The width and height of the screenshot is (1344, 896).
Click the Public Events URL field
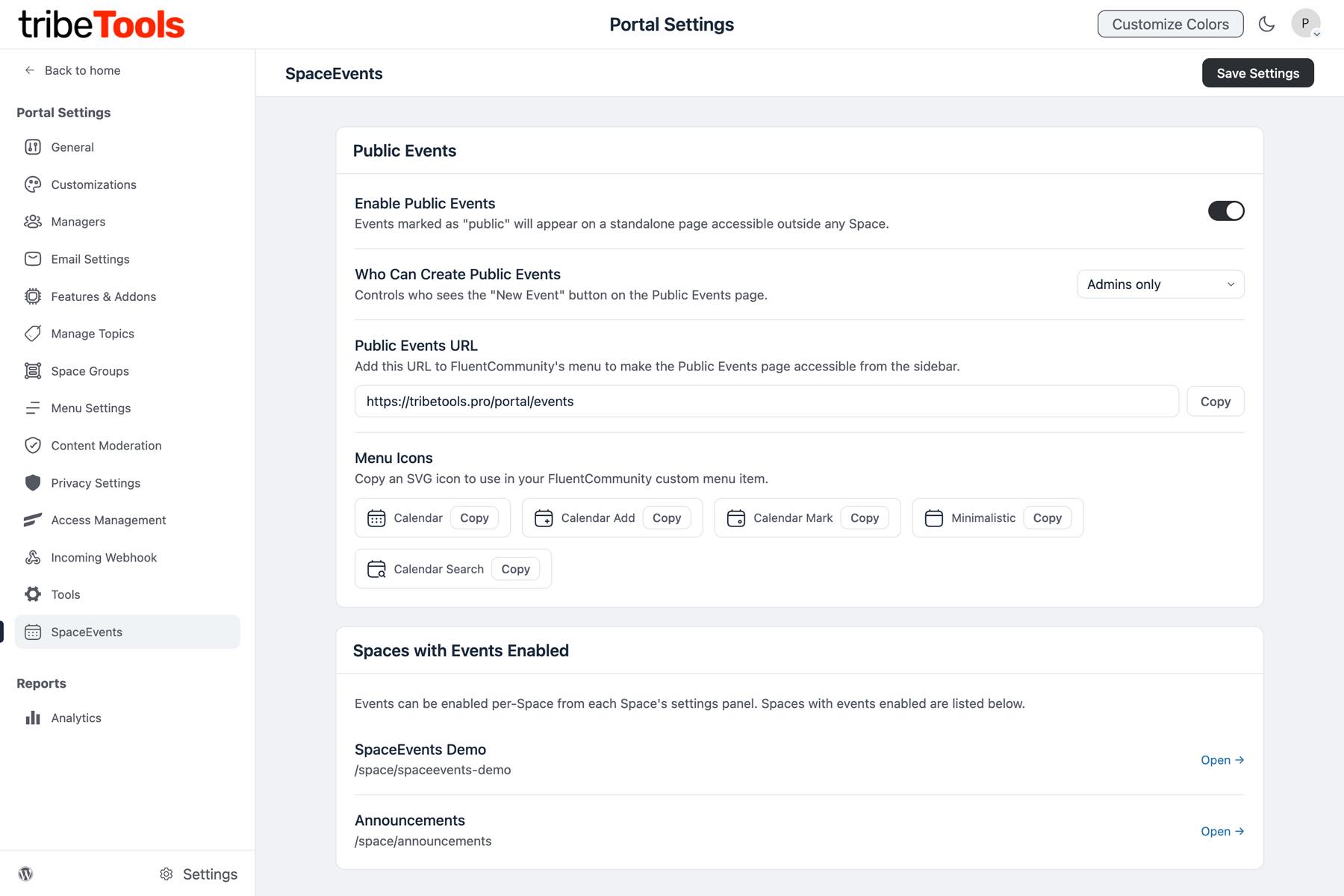[x=765, y=402]
